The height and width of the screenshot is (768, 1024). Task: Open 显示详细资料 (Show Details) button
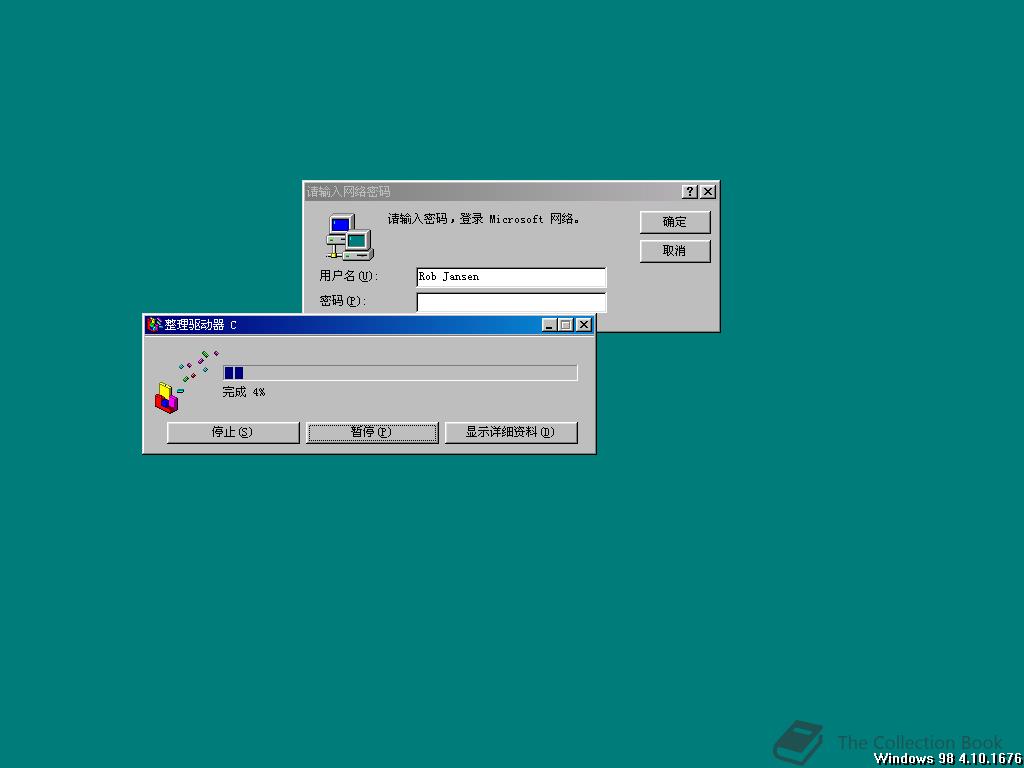pos(511,432)
